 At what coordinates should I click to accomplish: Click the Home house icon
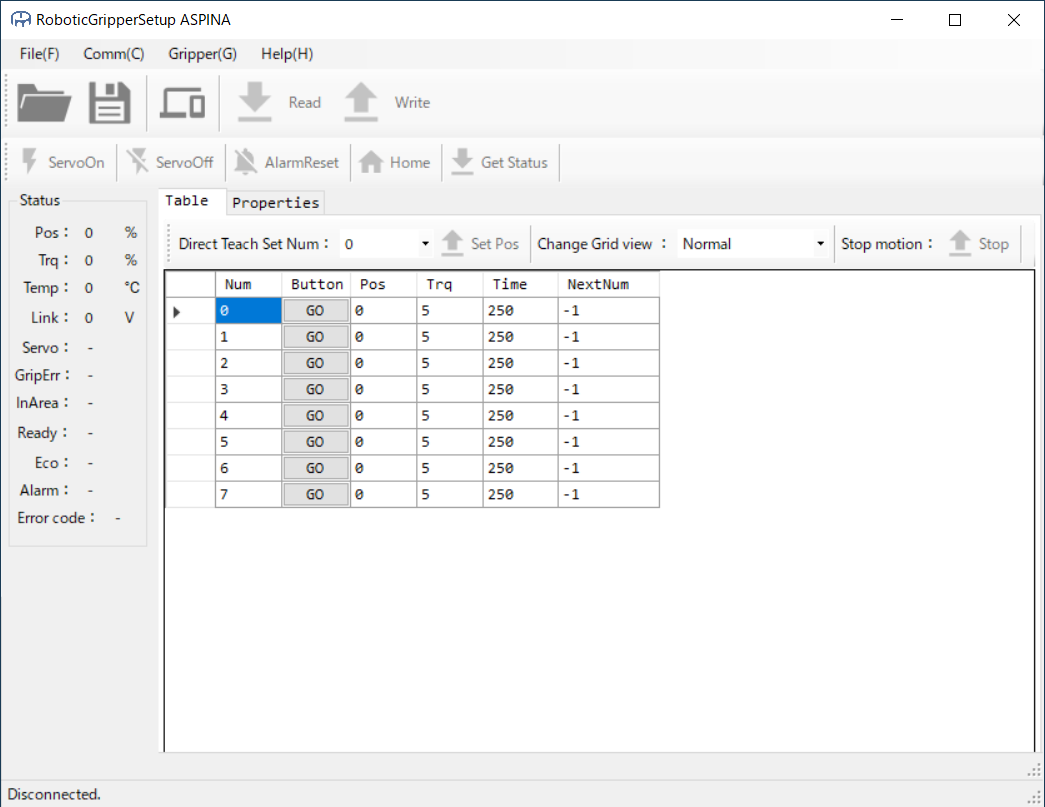pos(371,162)
